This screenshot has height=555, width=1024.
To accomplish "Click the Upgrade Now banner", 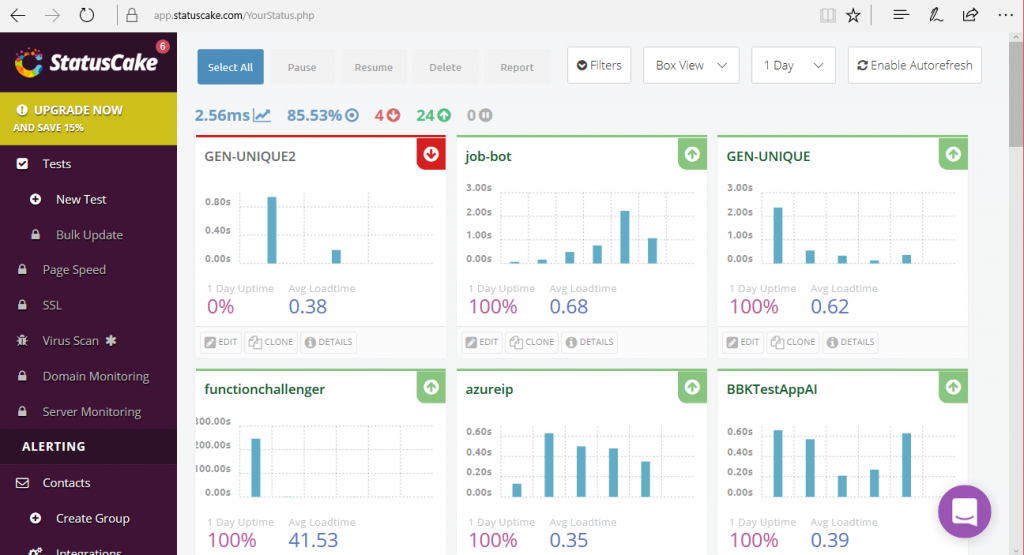I will point(88,118).
